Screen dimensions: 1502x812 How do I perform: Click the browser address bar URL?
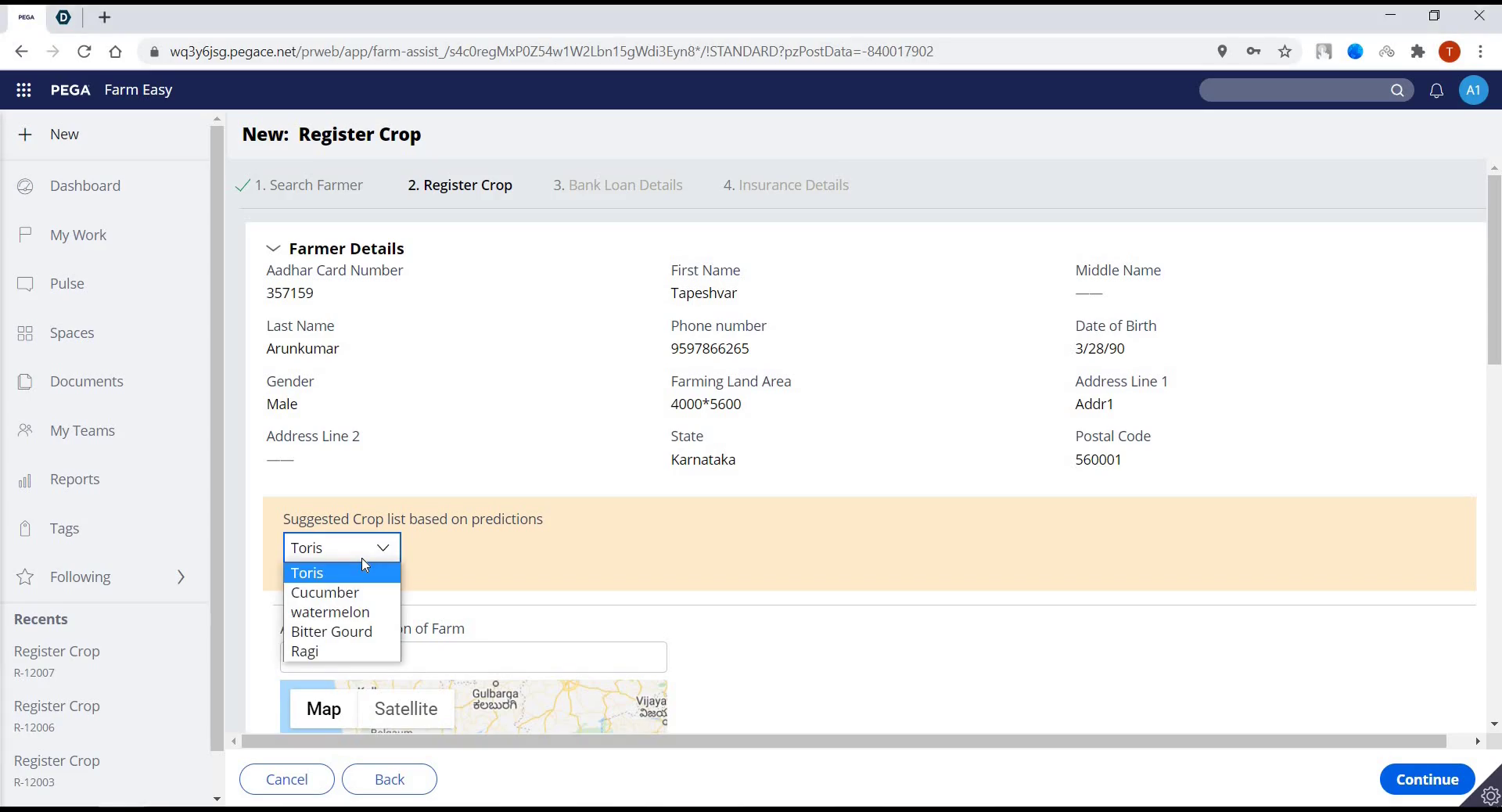(x=552, y=52)
